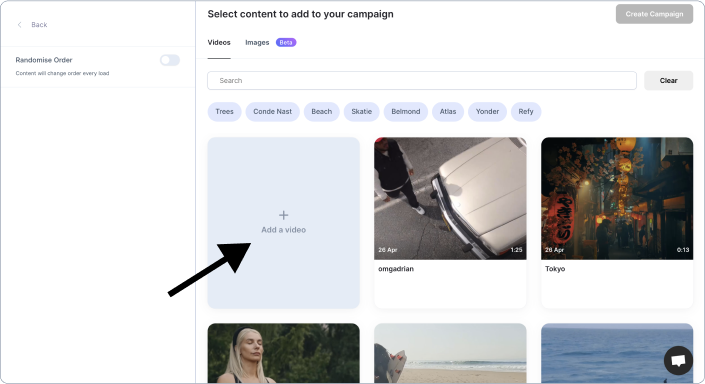Click the Tokyo video title

point(555,269)
